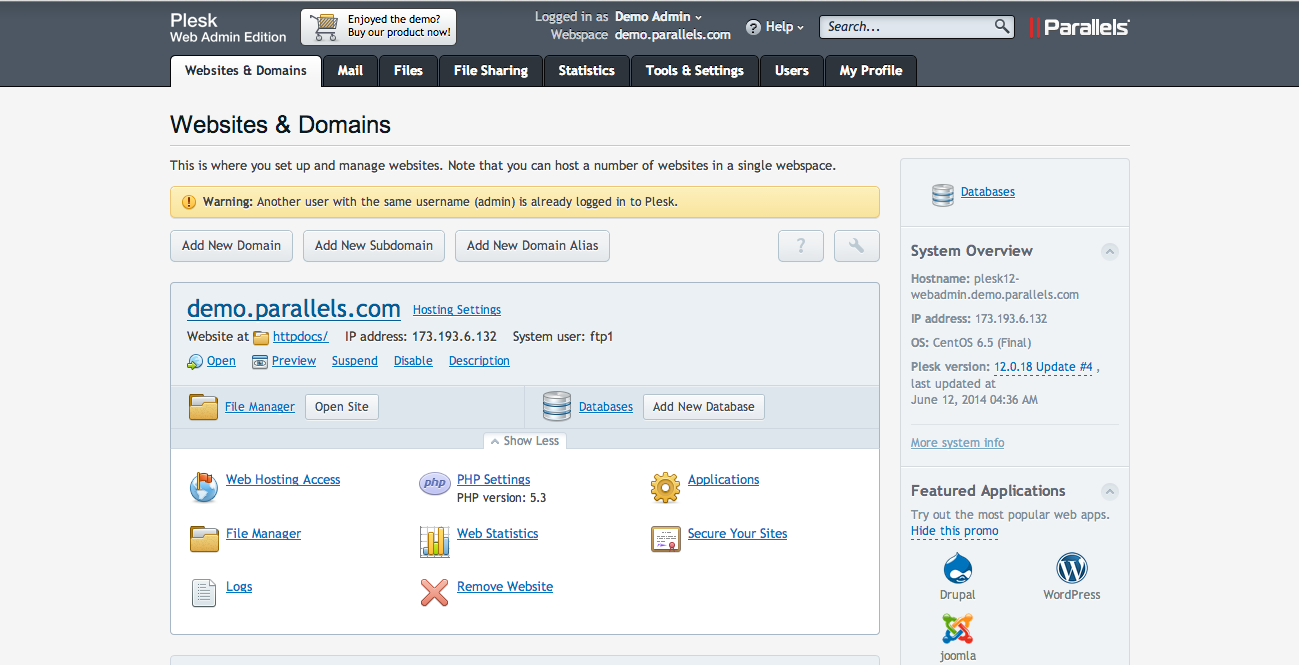Click the Logs document icon
Viewport: 1299px width, 665px height.
204,593
